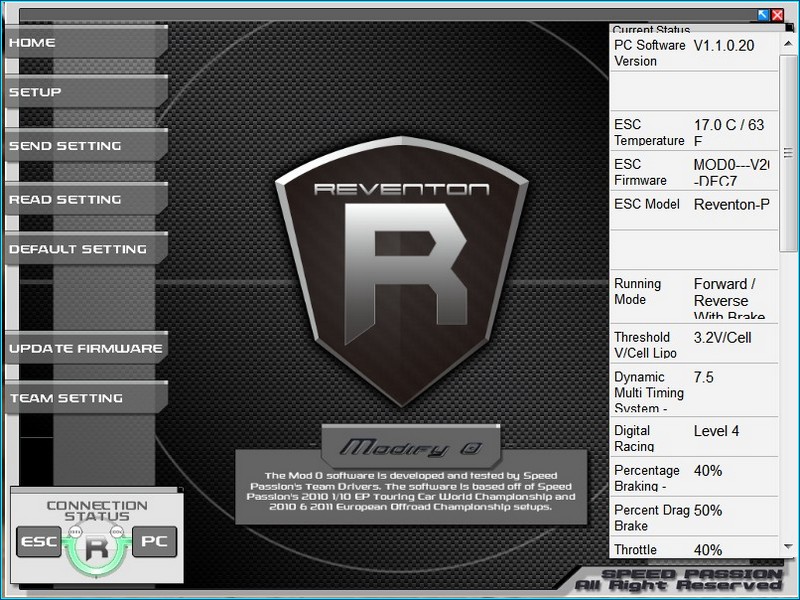Select the Percent Drag Brake label
800x600 pixels.
click(x=652, y=518)
